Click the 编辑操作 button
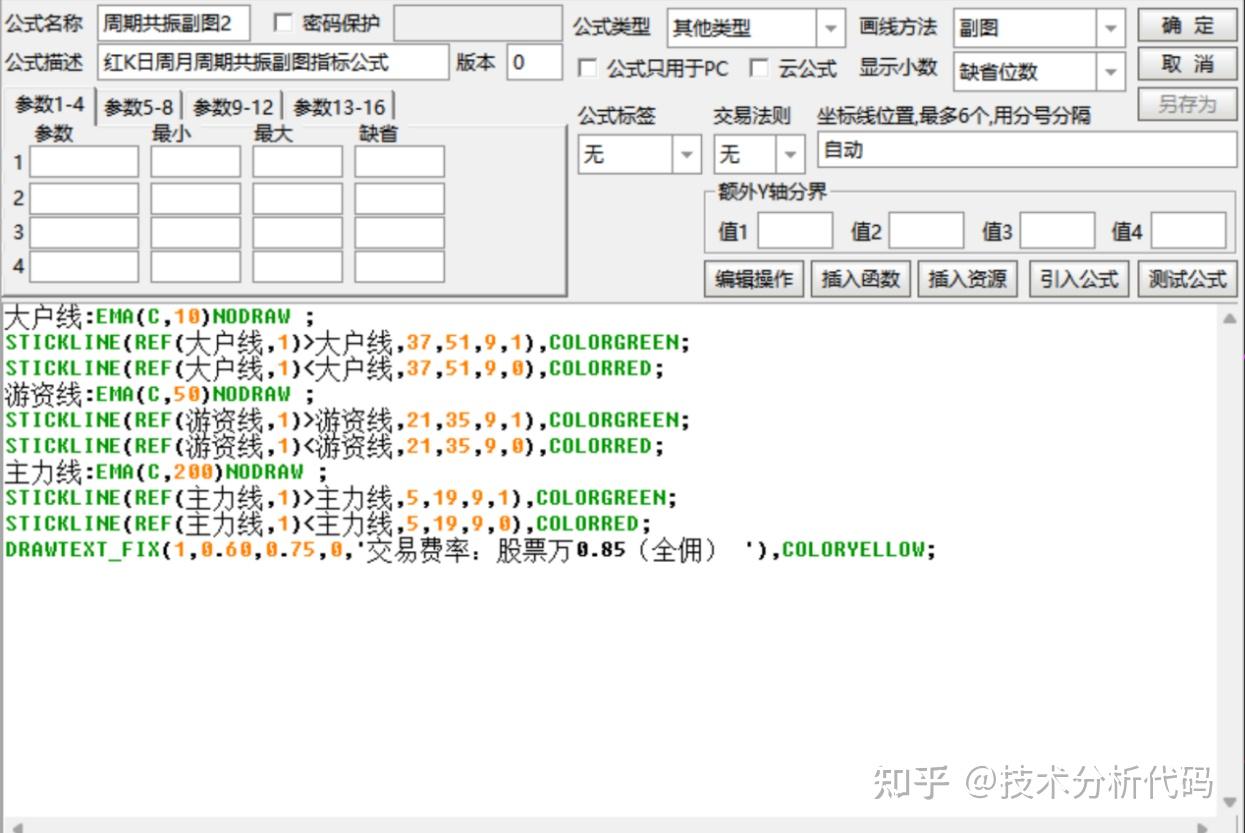This screenshot has height=833, width=1245. (754, 279)
